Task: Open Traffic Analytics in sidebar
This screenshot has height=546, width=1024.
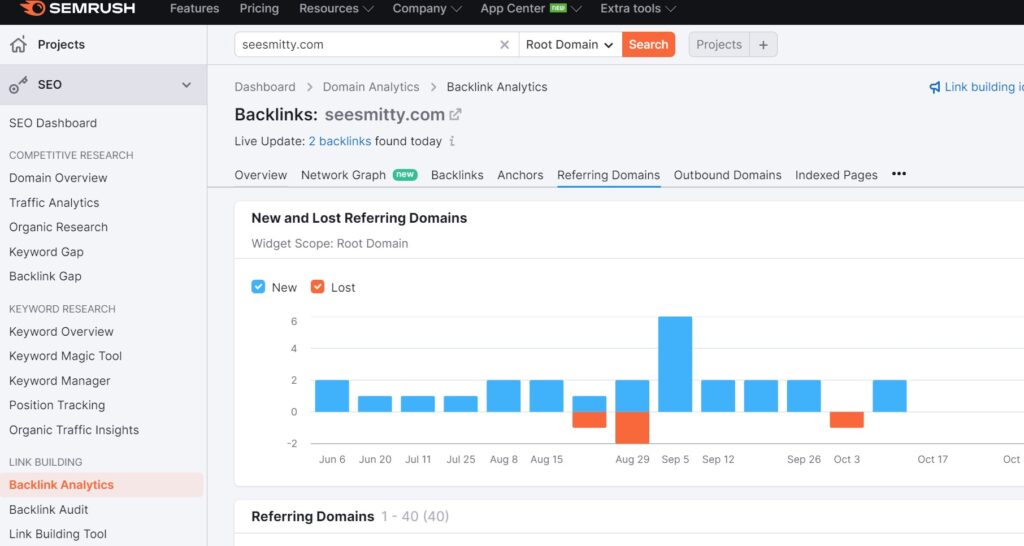Action: (54, 202)
